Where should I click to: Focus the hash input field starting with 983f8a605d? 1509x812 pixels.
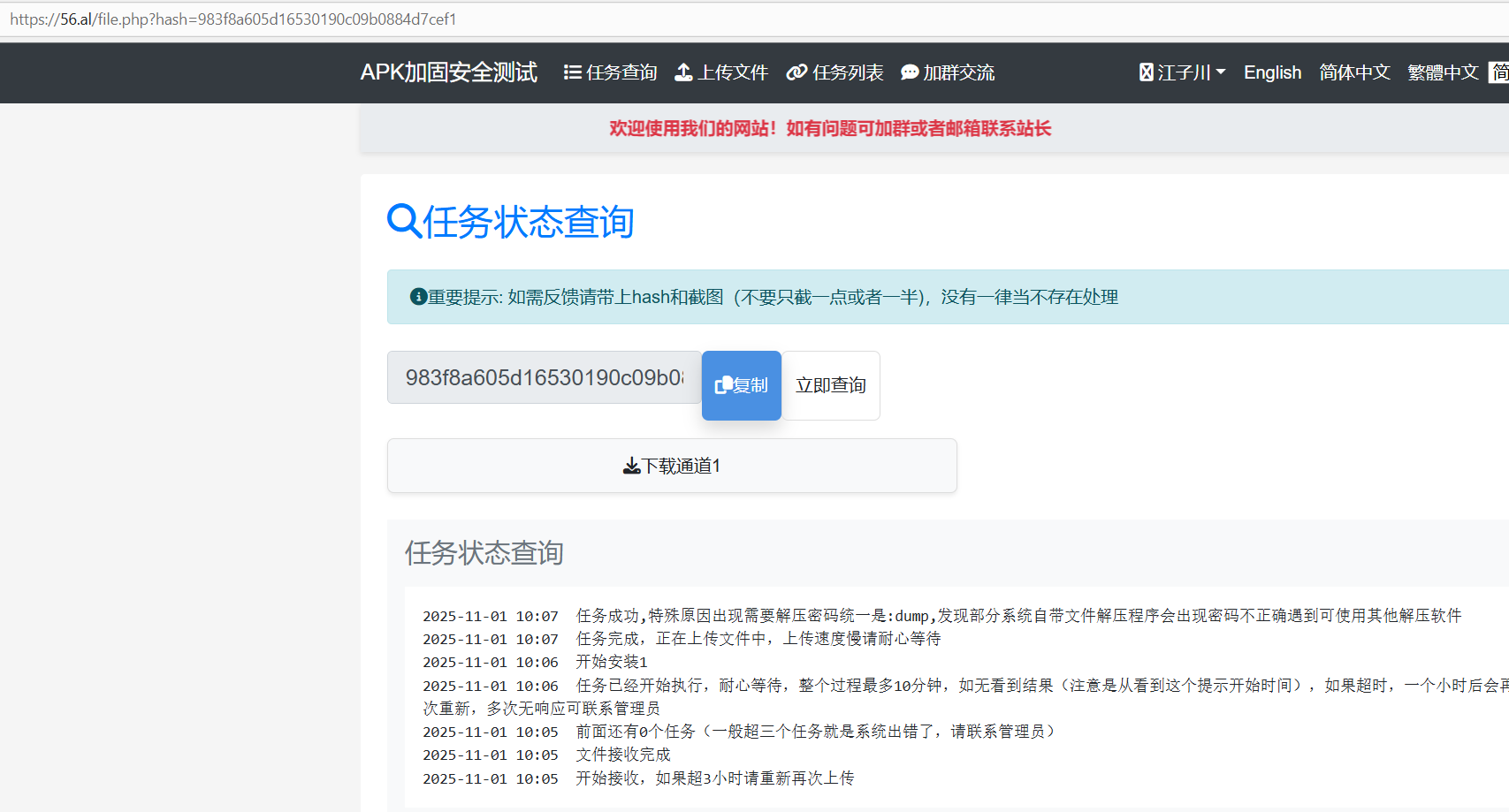pyautogui.click(x=545, y=377)
